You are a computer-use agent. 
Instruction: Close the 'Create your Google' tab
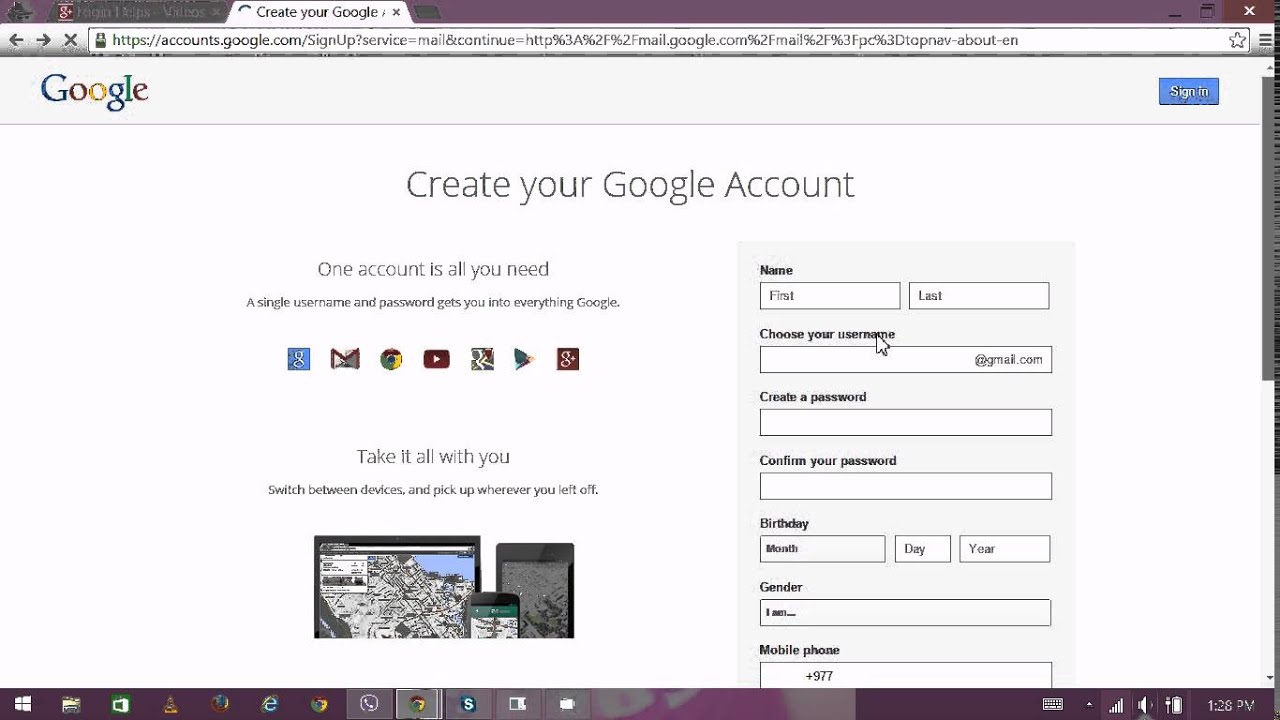396,13
